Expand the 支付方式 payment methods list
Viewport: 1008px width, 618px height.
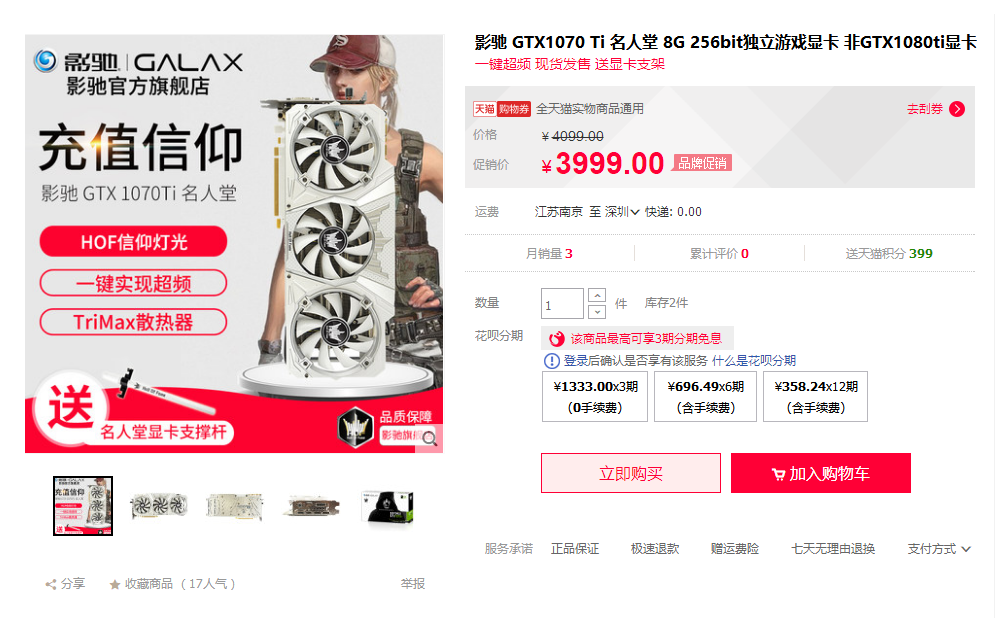tap(939, 549)
